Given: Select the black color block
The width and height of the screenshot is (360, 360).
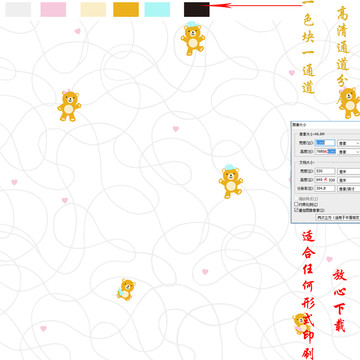Looking at the screenshot, I should tap(197, 9).
